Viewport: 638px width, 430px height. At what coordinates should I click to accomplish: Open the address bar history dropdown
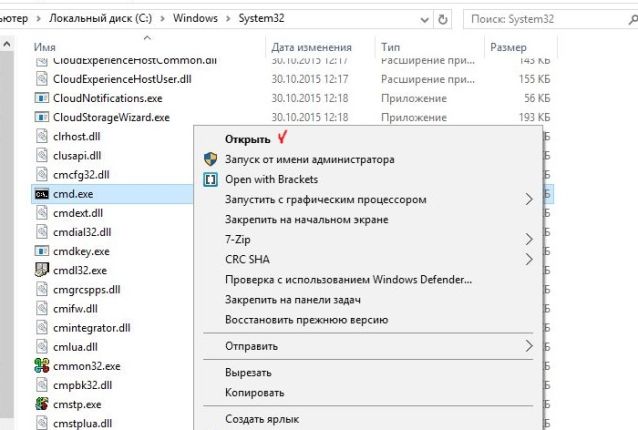click(424, 20)
